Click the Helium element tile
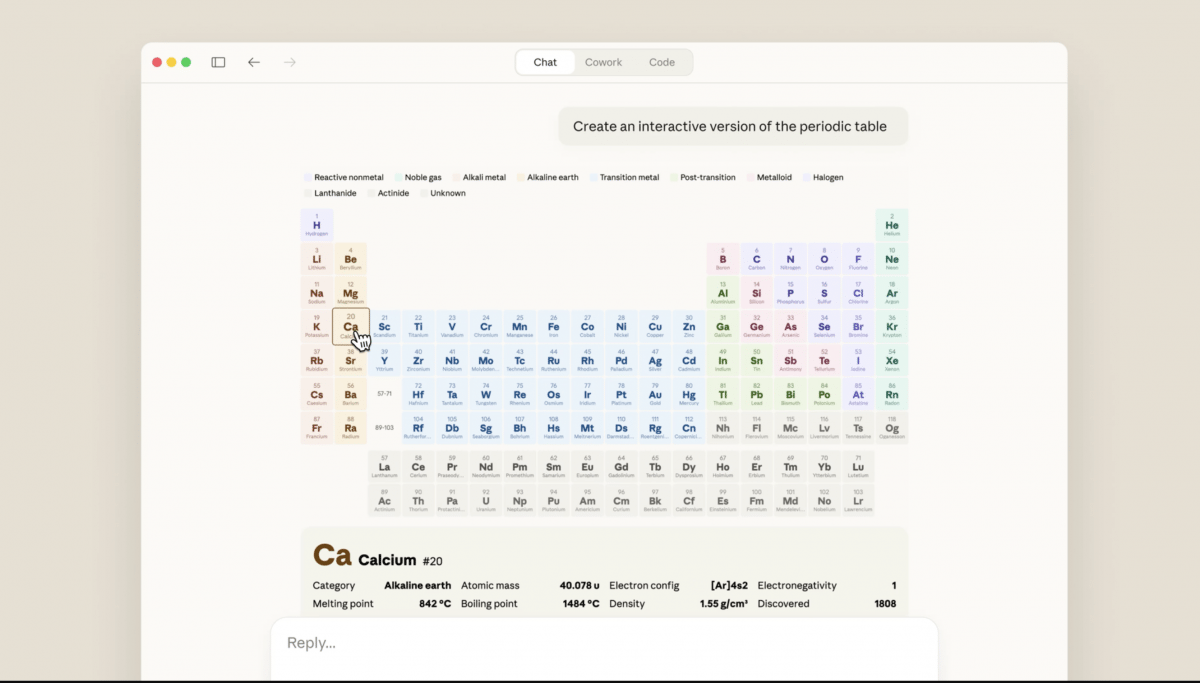Image resolution: width=1200 pixels, height=683 pixels. pyautogui.click(x=892, y=225)
